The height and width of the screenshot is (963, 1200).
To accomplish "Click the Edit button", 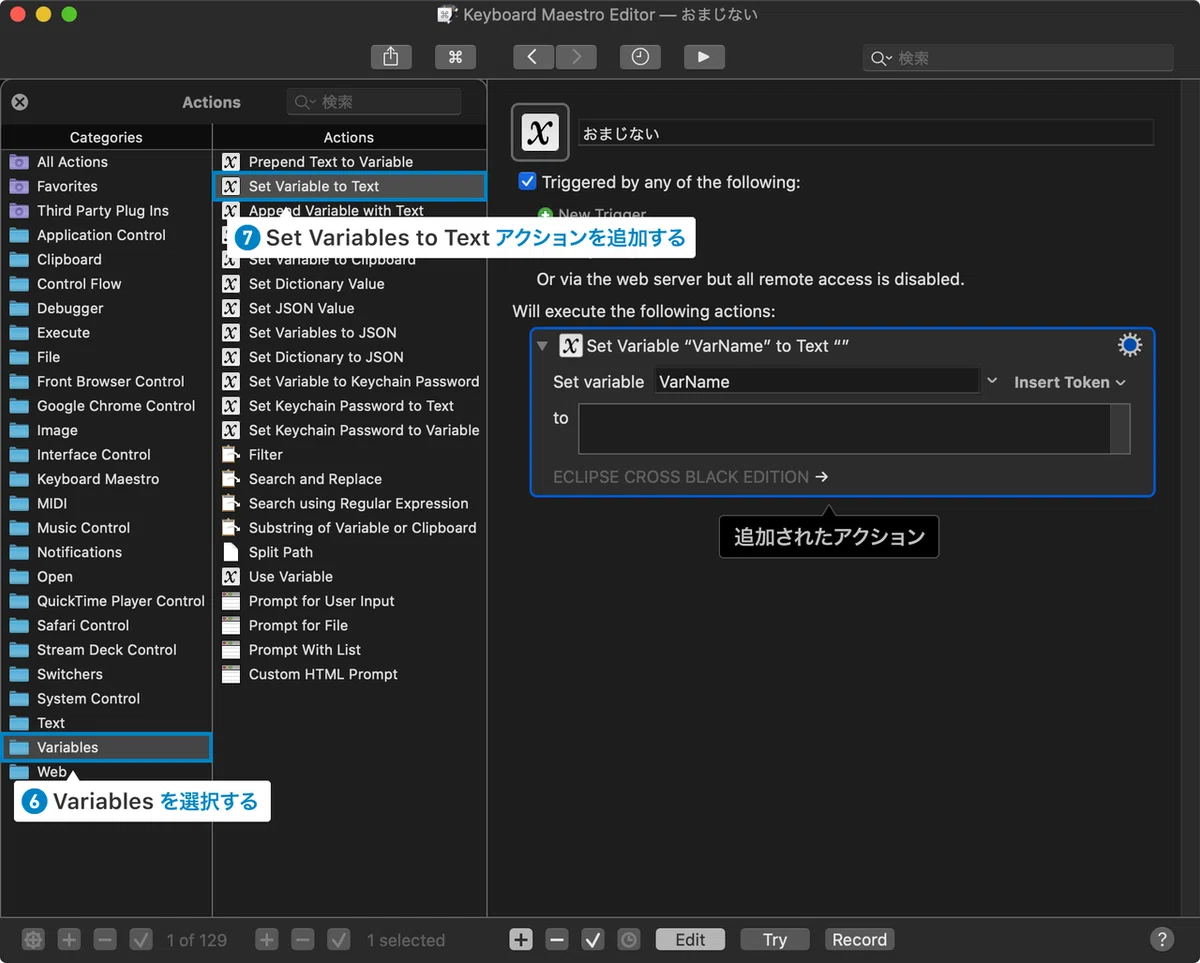I will click(690, 939).
